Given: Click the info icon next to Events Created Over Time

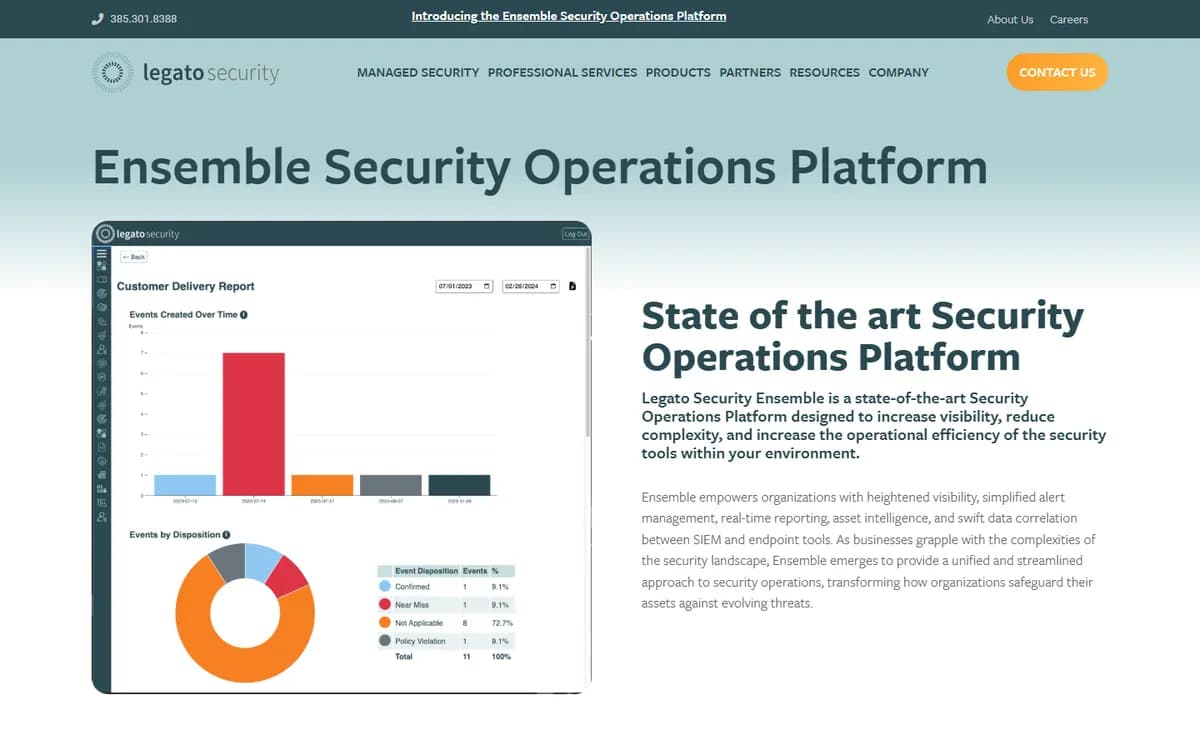Looking at the screenshot, I should pyautogui.click(x=244, y=314).
